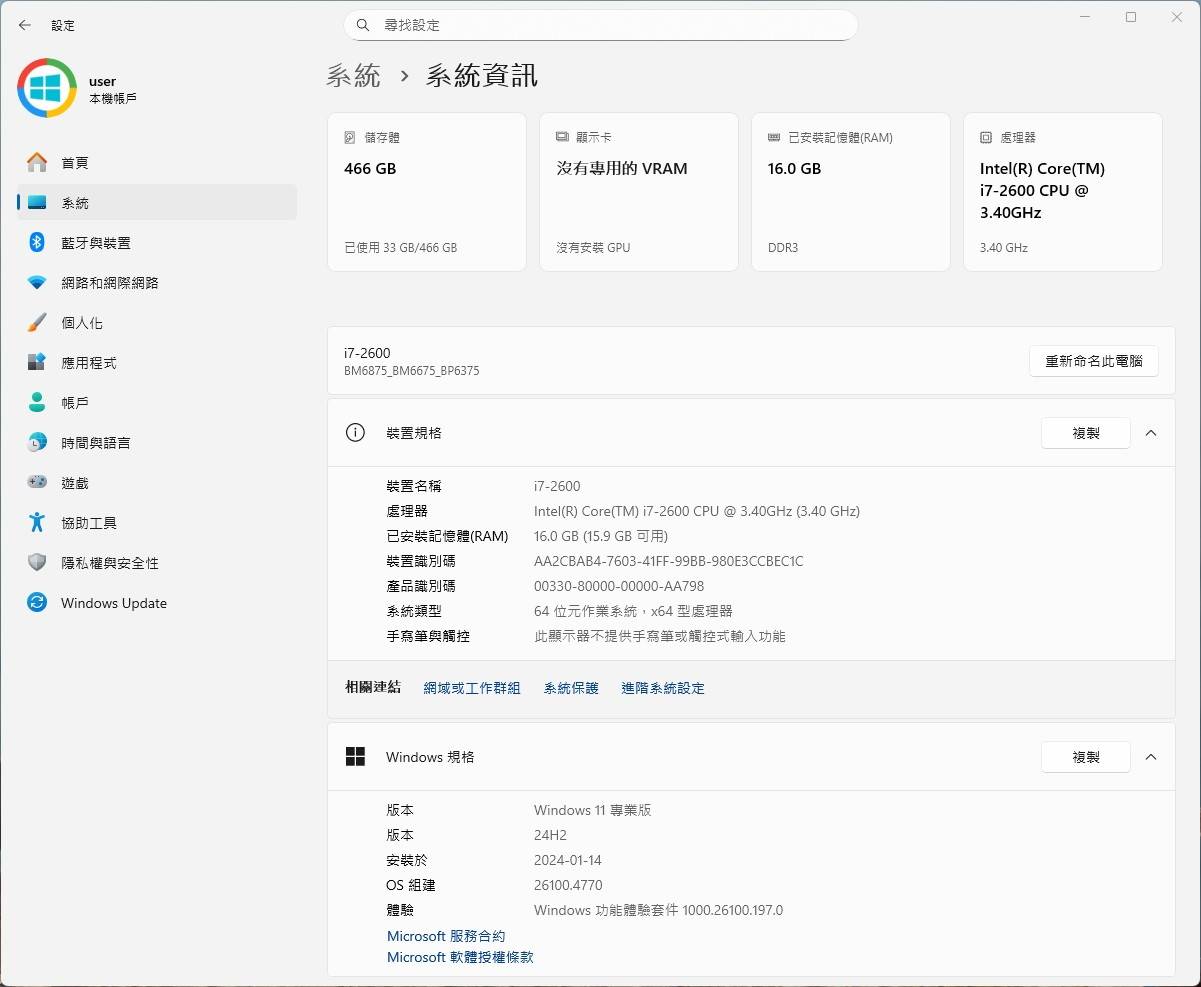Click the System monitor icon in sidebar
The image size is (1201, 987).
37,202
